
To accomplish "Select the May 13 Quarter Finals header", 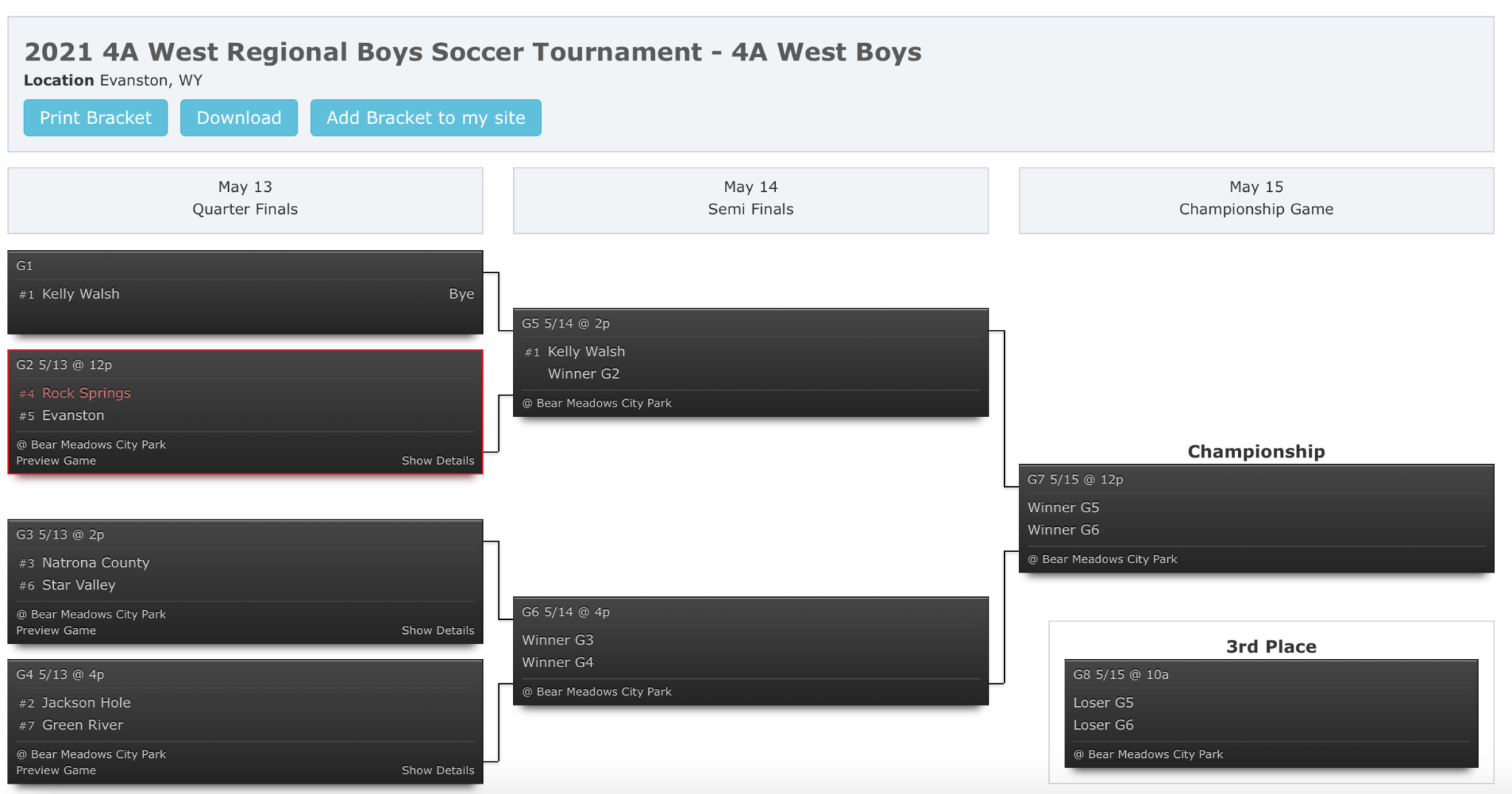I will pyautogui.click(x=245, y=198).
